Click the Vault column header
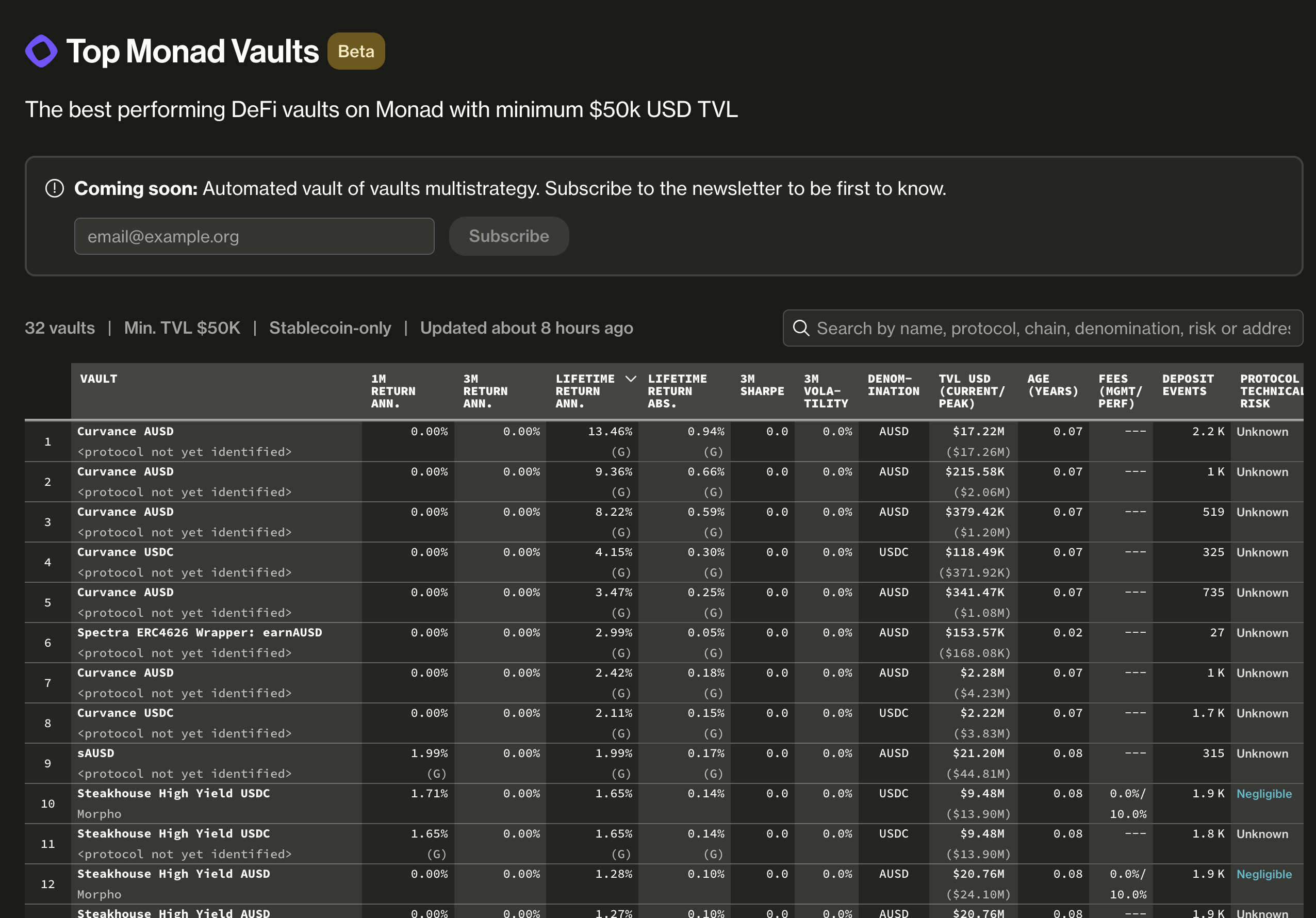The width and height of the screenshot is (1316, 918). click(98, 379)
